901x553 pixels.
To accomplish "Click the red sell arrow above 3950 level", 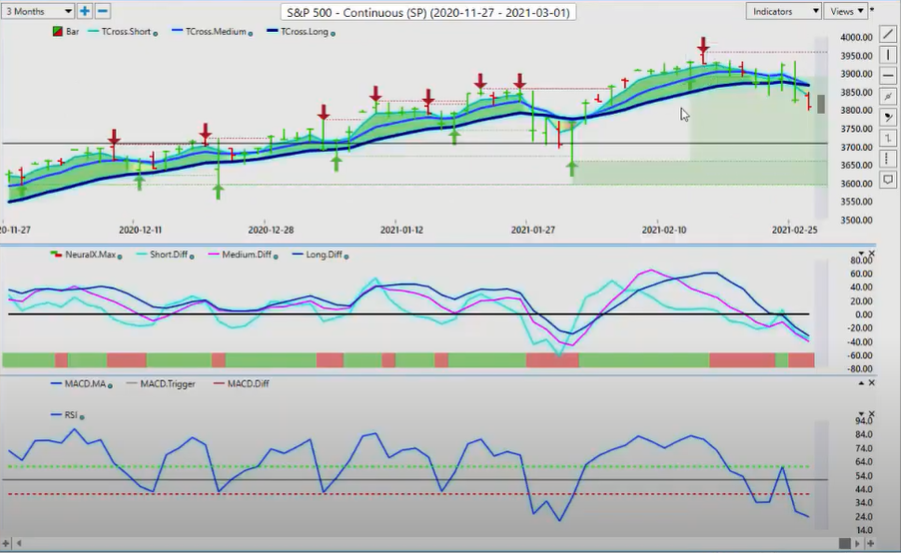I will pyautogui.click(x=703, y=45).
